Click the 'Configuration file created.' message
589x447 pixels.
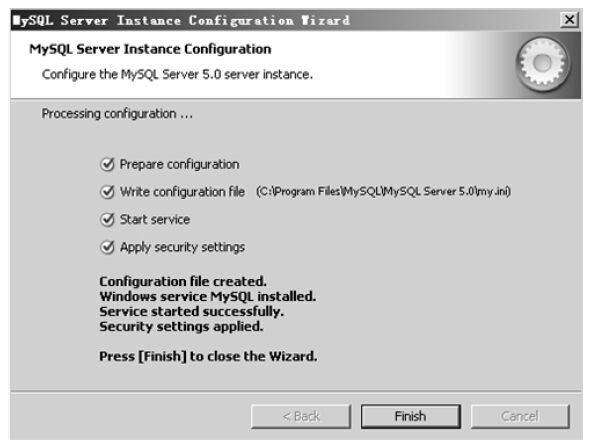(183, 281)
